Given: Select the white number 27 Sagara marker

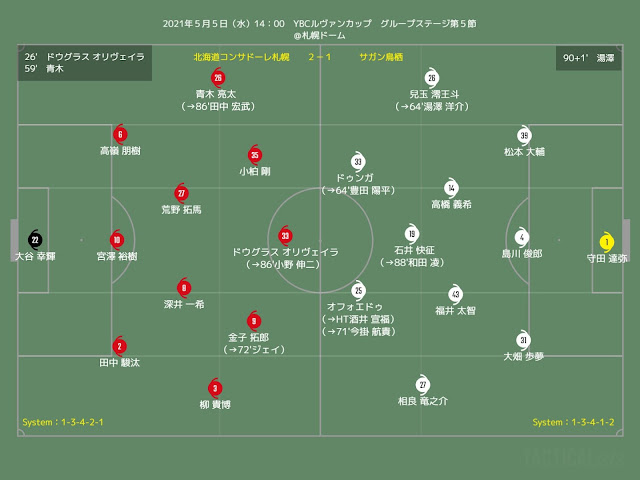Looking at the screenshot, I should tap(422, 384).
